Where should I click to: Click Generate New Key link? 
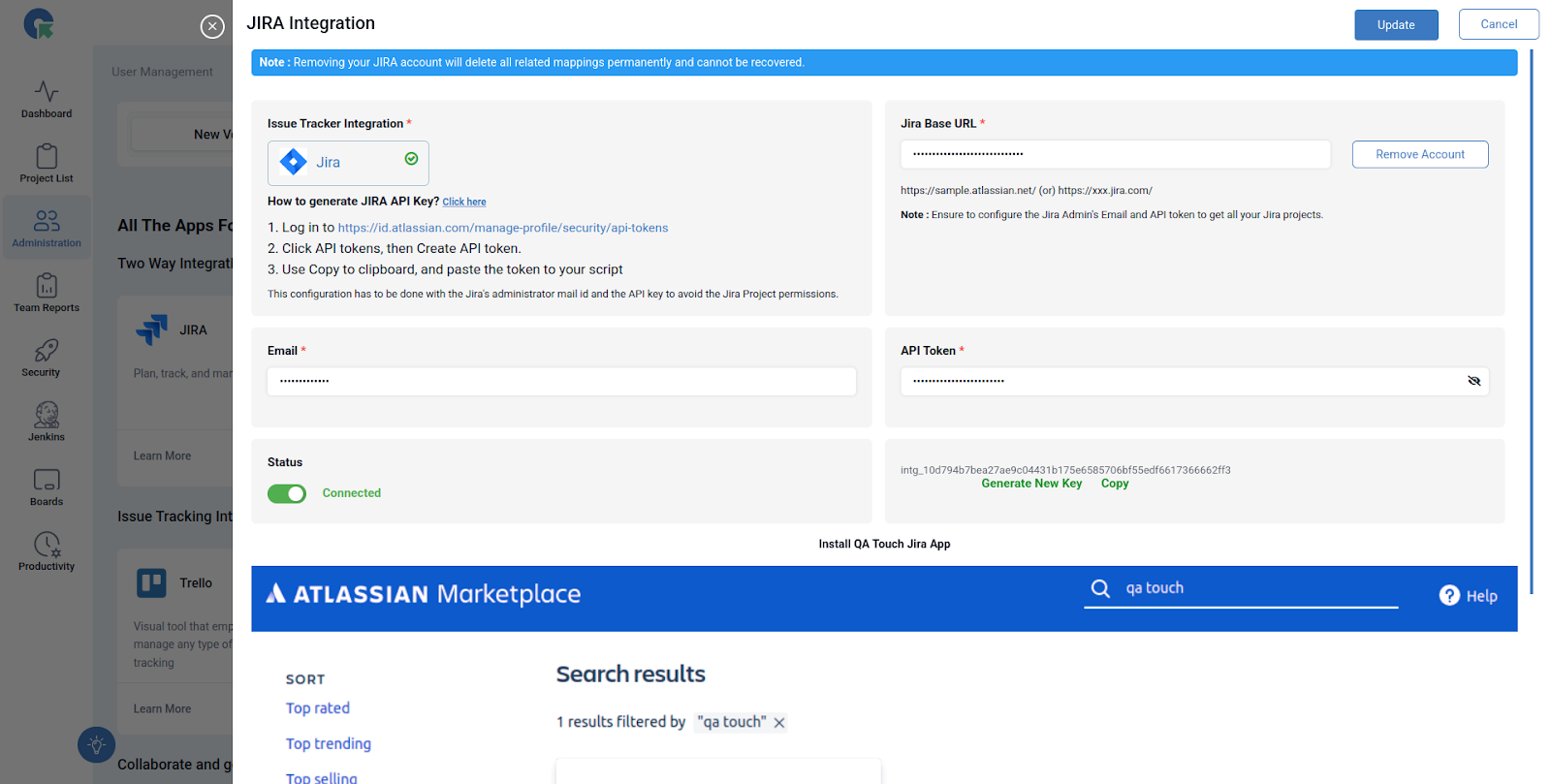(1031, 484)
